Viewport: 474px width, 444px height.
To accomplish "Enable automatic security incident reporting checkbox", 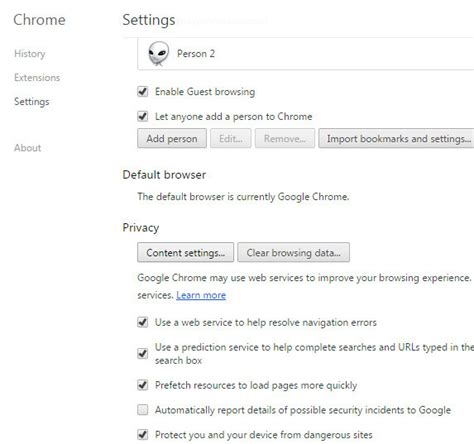I will pos(143,410).
